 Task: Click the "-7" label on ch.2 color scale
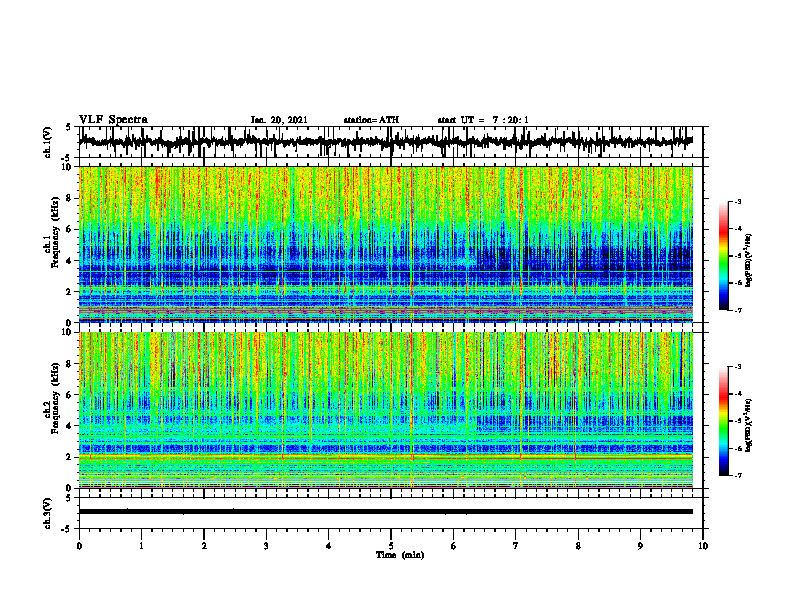[737, 475]
